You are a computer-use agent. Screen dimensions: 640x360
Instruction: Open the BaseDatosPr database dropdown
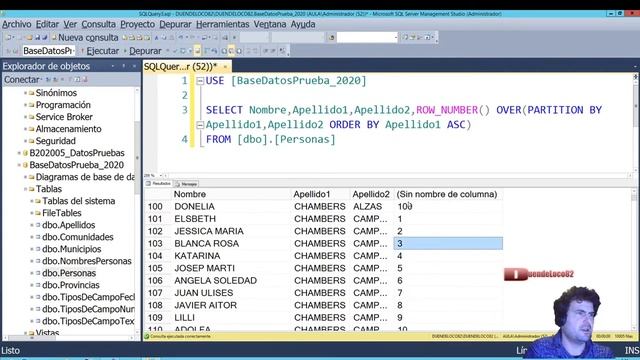[49, 51]
